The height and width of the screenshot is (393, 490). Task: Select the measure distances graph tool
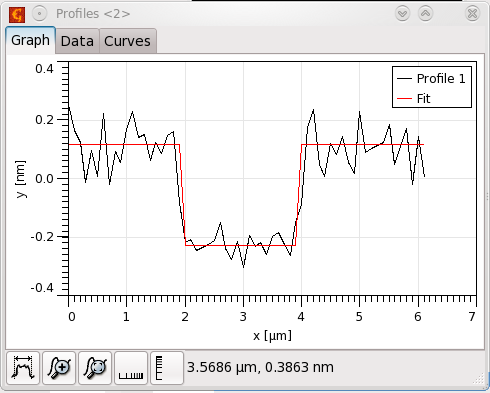[23, 368]
